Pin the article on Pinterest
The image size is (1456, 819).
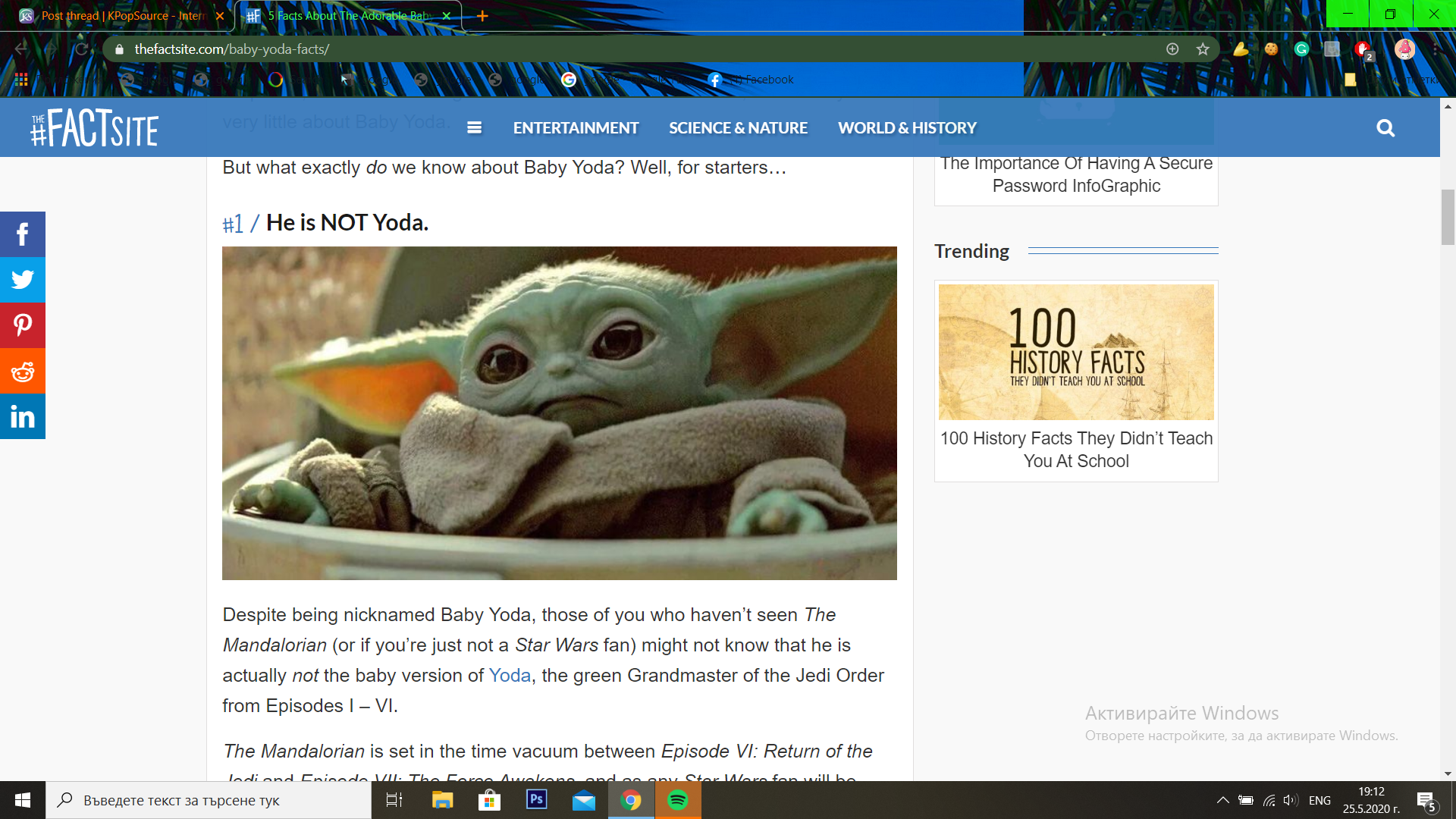point(23,325)
